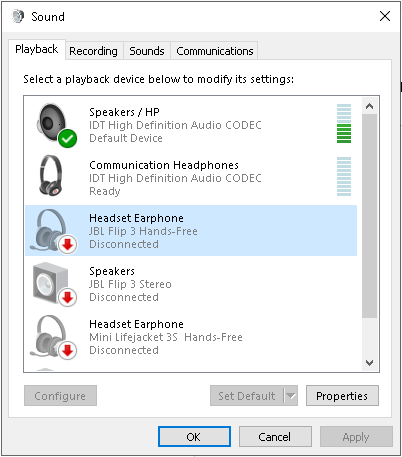This screenshot has width=402, height=457.
Task: Select "Headset Earphone" with JBL Flip 3 Hands-Free
Action: pos(136,218)
